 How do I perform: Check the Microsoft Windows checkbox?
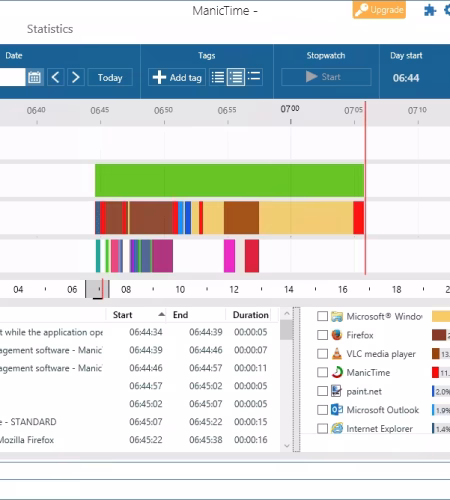pyautogui.click(x=322, y=316)
